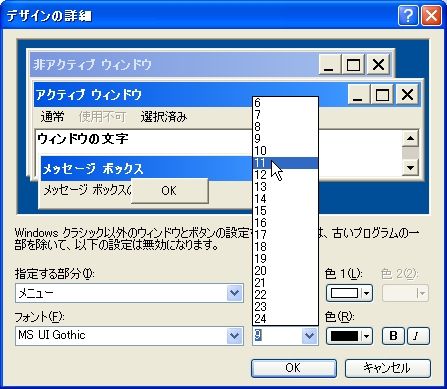447x389 pixels.
Task: Click the help question mark button
Action: click(x=408, y=15)
